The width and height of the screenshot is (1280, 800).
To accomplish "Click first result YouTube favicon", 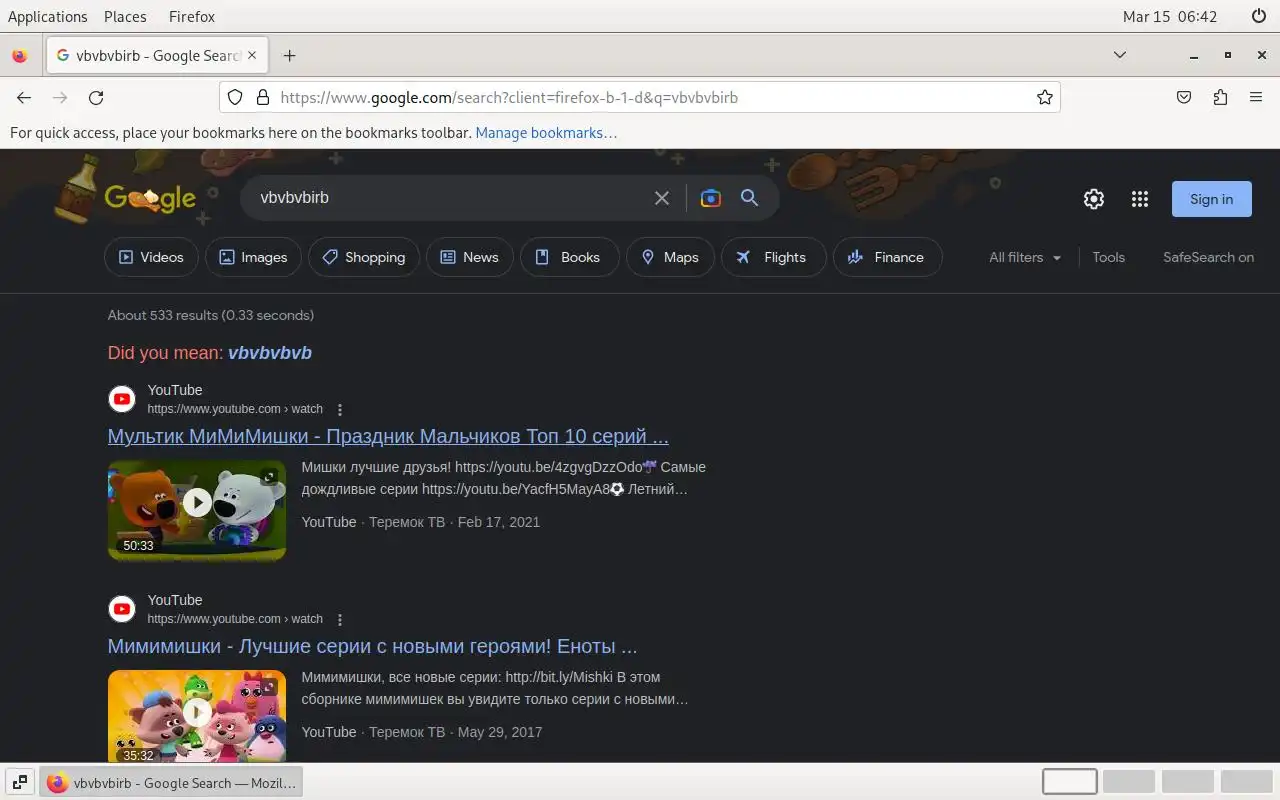I will pos(122,399).
